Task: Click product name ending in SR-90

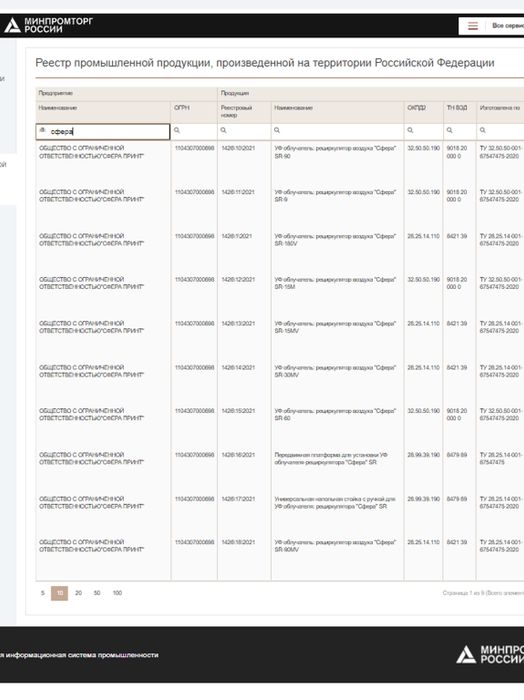Action: 335,152
